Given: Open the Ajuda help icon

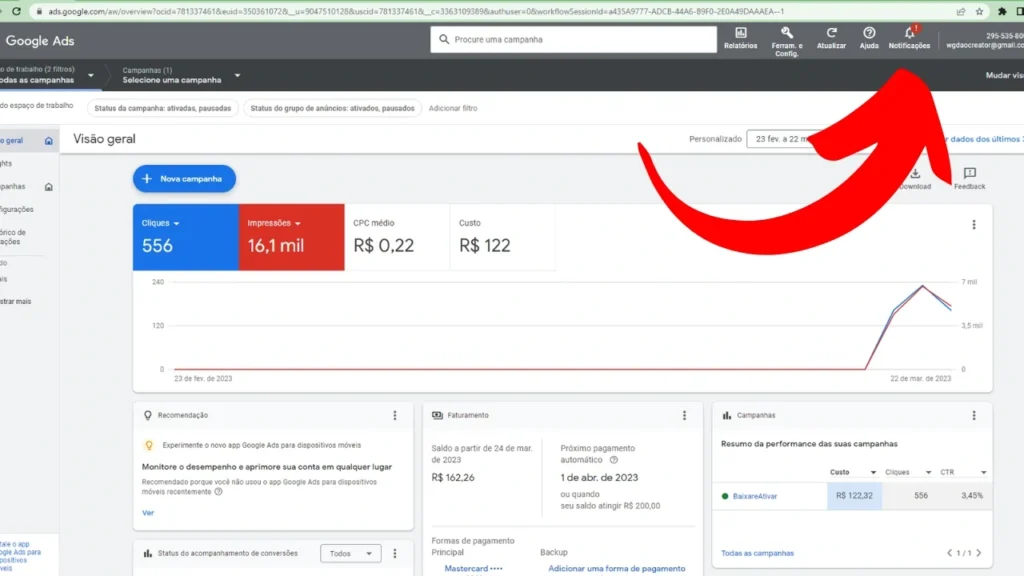Looking at the screenshot, I should (x=869, y=34).
